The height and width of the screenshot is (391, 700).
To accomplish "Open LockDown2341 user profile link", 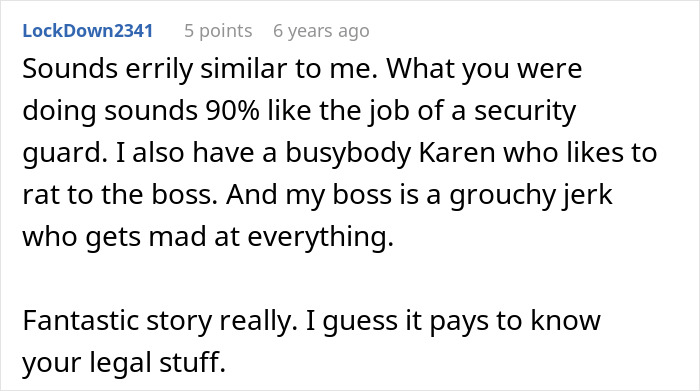I will (x=88, y=31).
